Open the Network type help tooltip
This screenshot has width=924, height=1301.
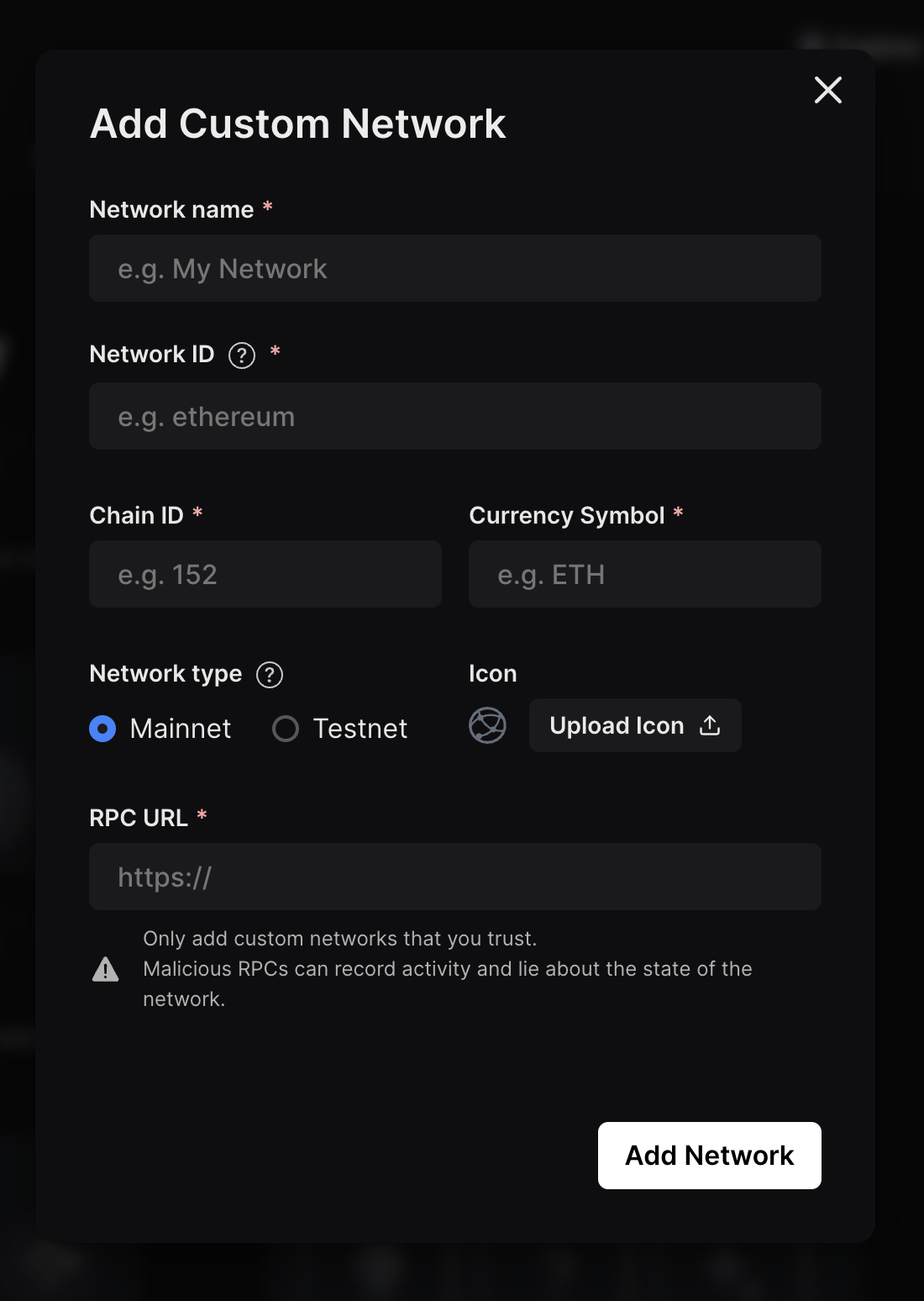(269, 675)
